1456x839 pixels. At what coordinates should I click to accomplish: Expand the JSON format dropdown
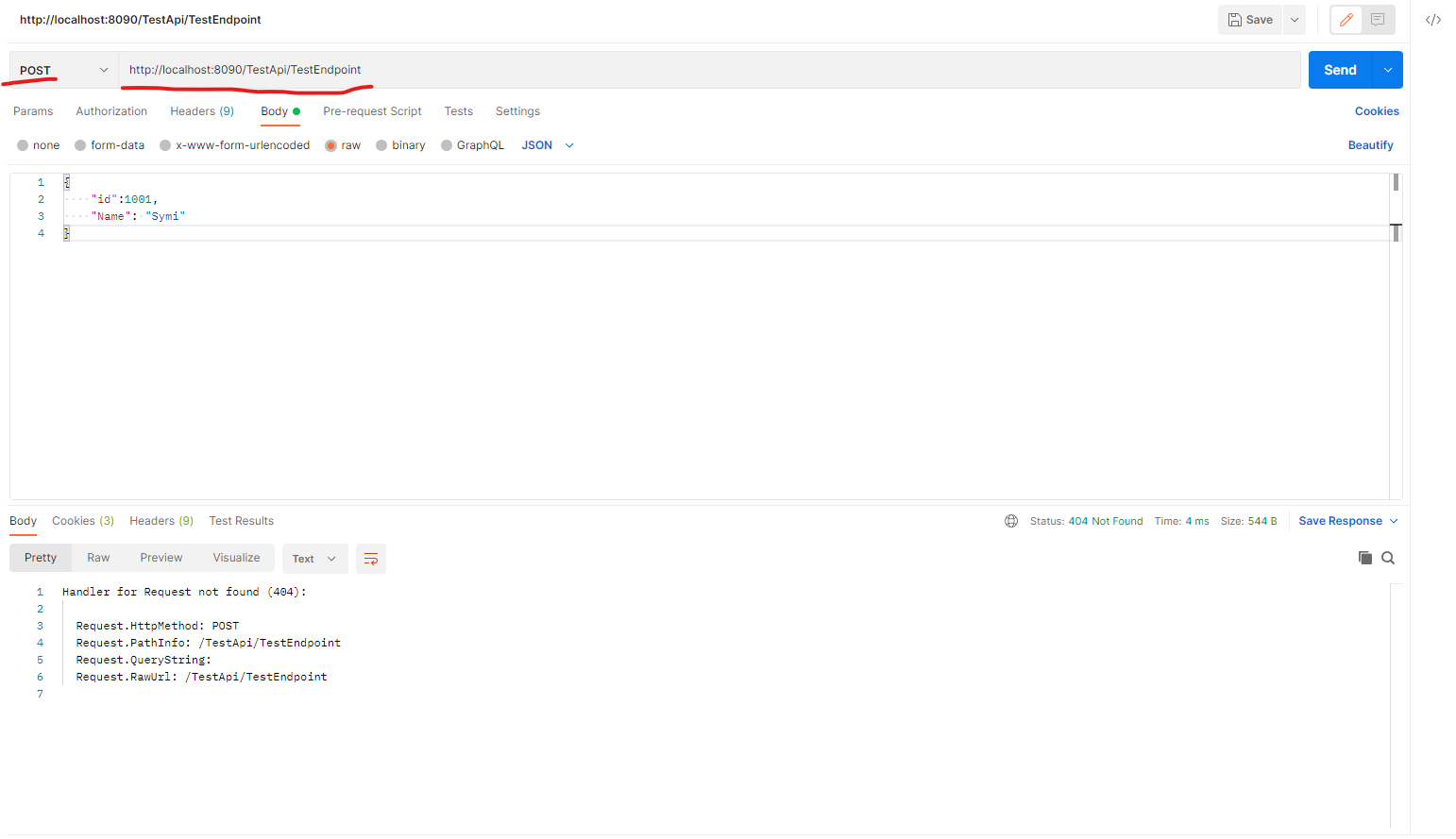pyautogui.click(x=548, y=145)
